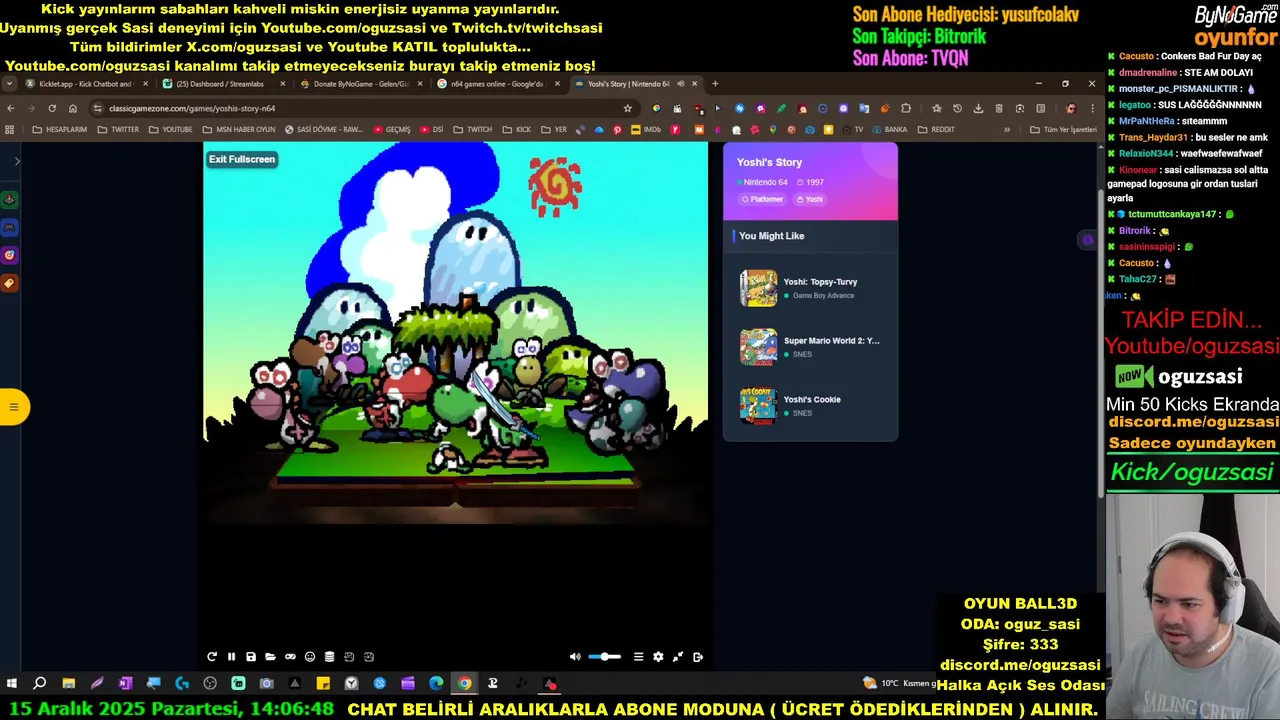1280x720 pixels.
Task: Close the Yoshi's Story browser tab
Action: [x=694, y=84]
